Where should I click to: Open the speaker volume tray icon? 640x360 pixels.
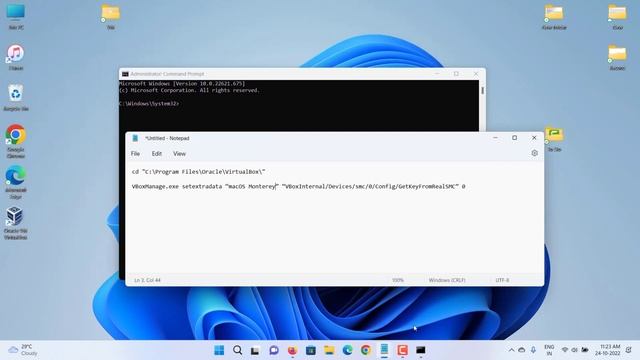point(574,350)
